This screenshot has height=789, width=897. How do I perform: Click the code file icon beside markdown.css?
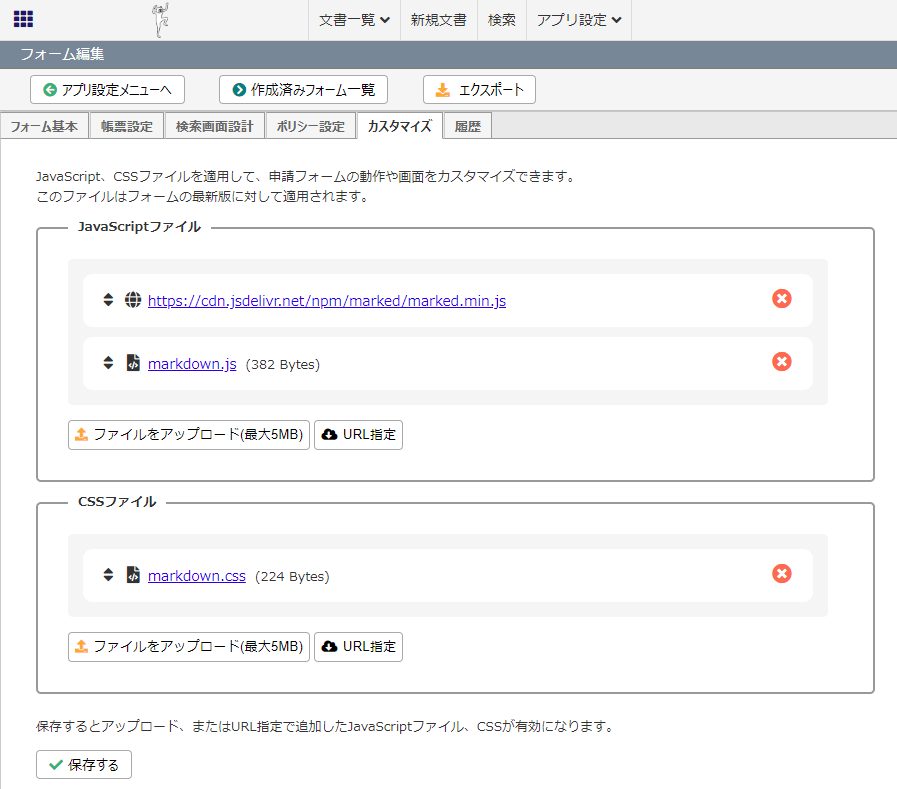tap(133, 574)
